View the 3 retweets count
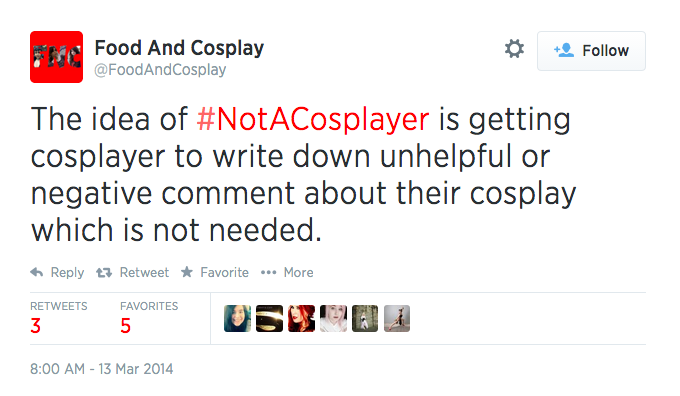The image size is (680, 396). point(36,326)
